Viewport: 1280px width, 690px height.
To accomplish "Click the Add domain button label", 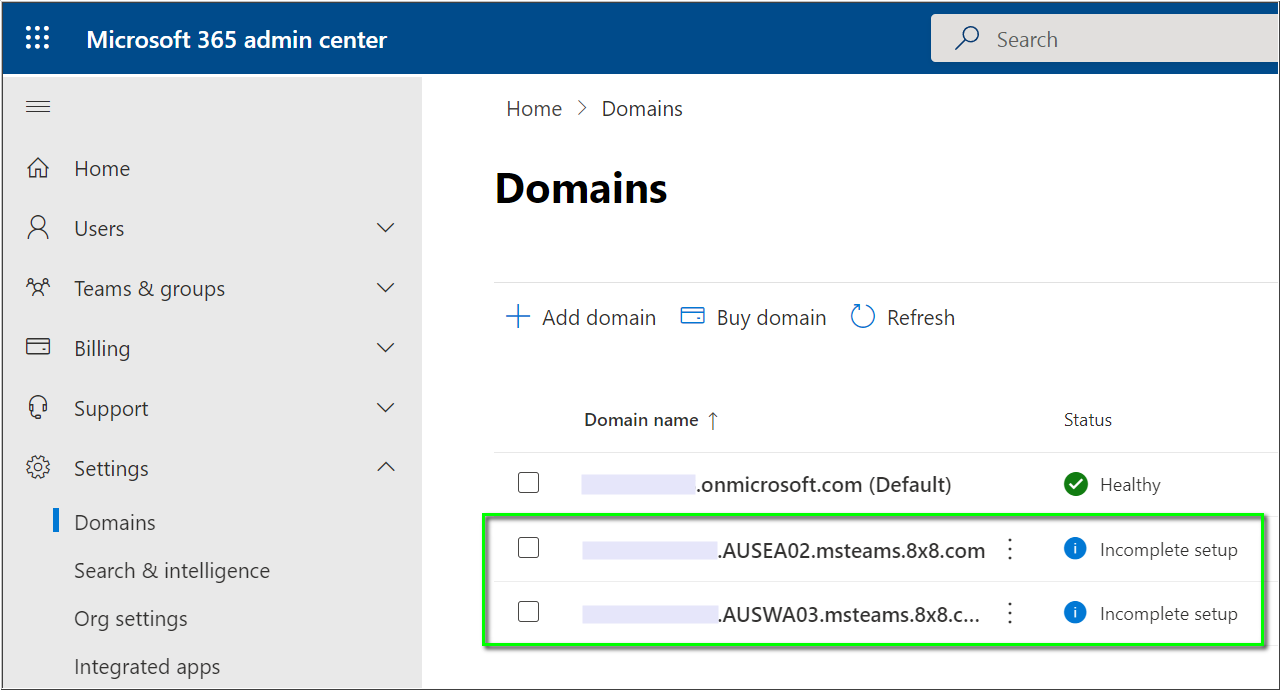I will click(599, 317).
